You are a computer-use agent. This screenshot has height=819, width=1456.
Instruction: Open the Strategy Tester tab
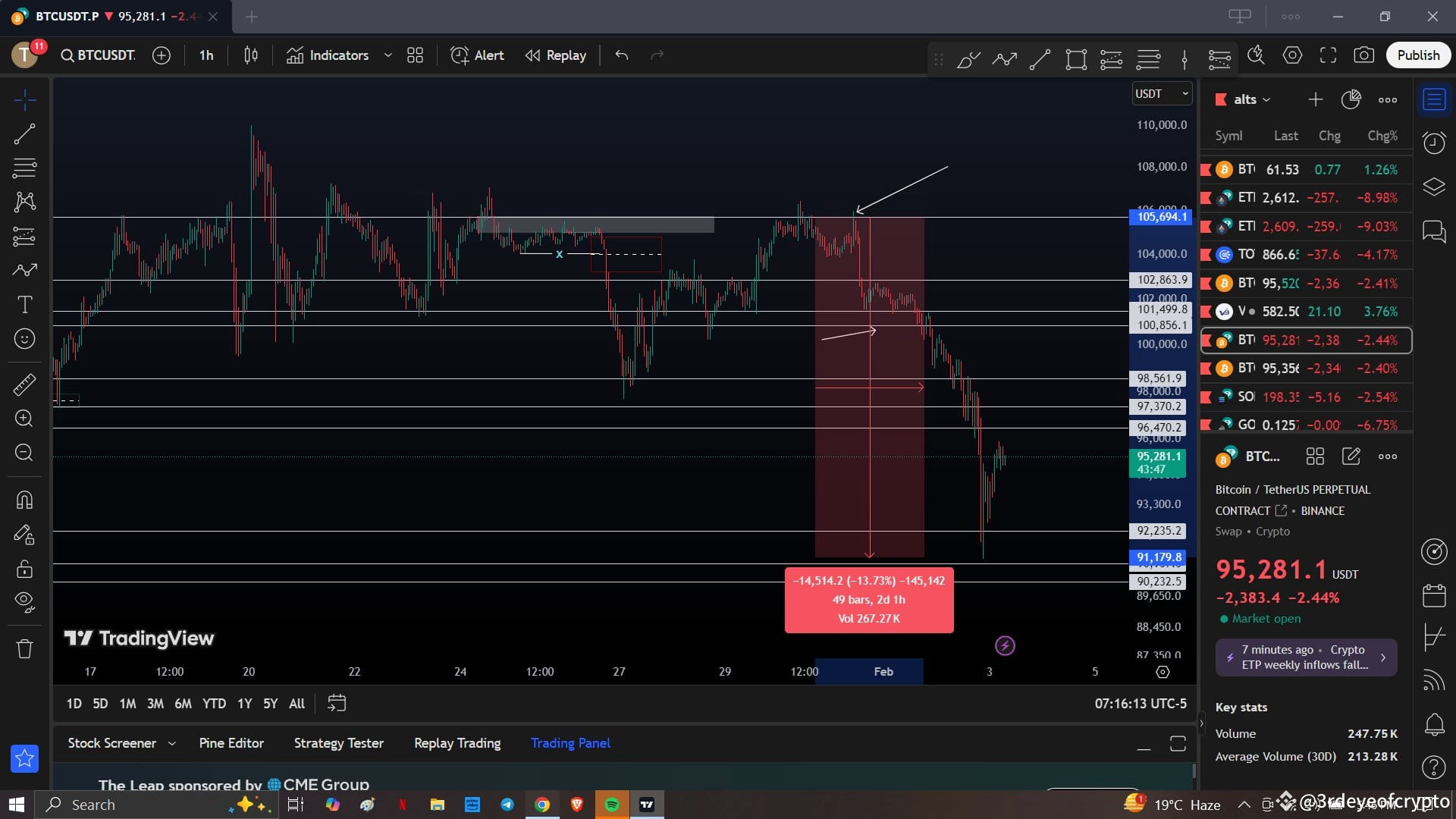(x=338, y=742)
